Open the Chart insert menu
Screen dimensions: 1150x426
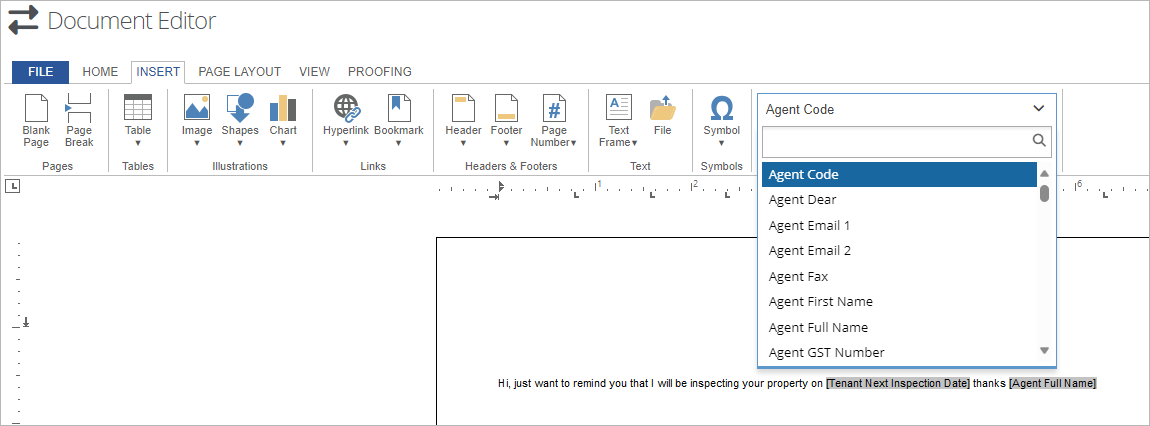click(283, 121)
